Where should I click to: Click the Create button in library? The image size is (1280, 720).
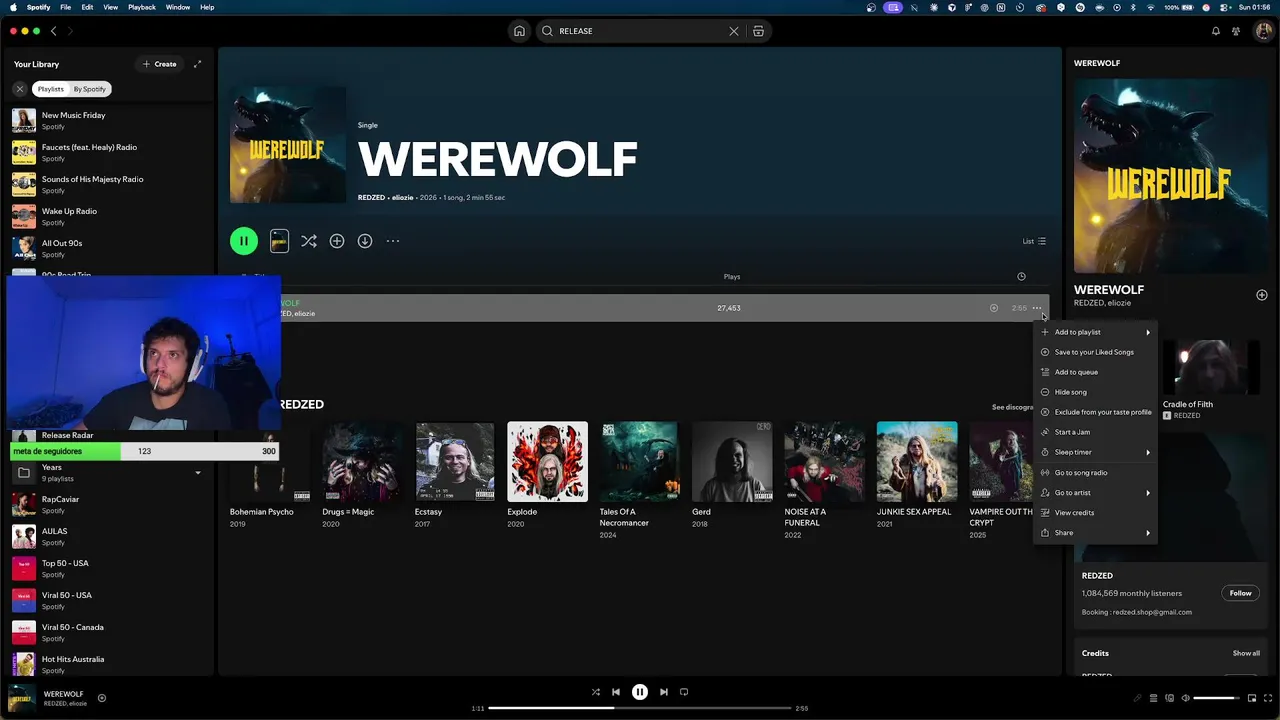(160, 64)
